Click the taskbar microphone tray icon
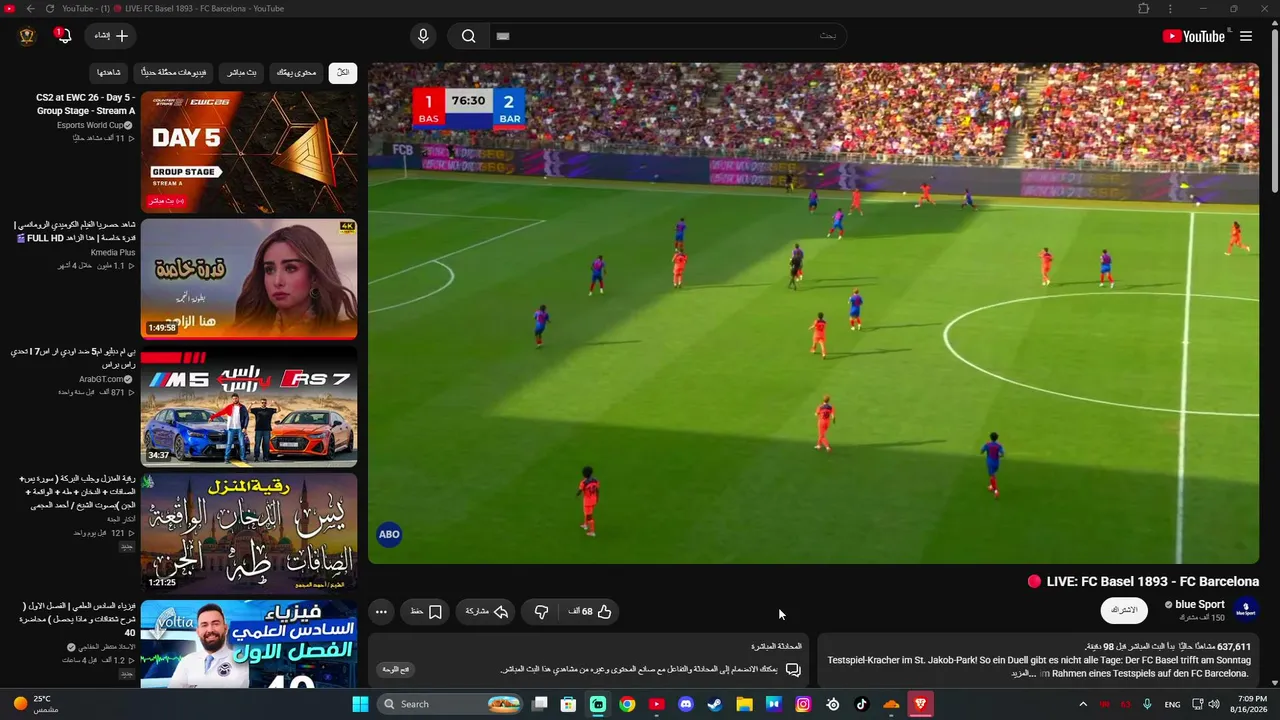1280x720 pixels. click(x=1147, y=704)
